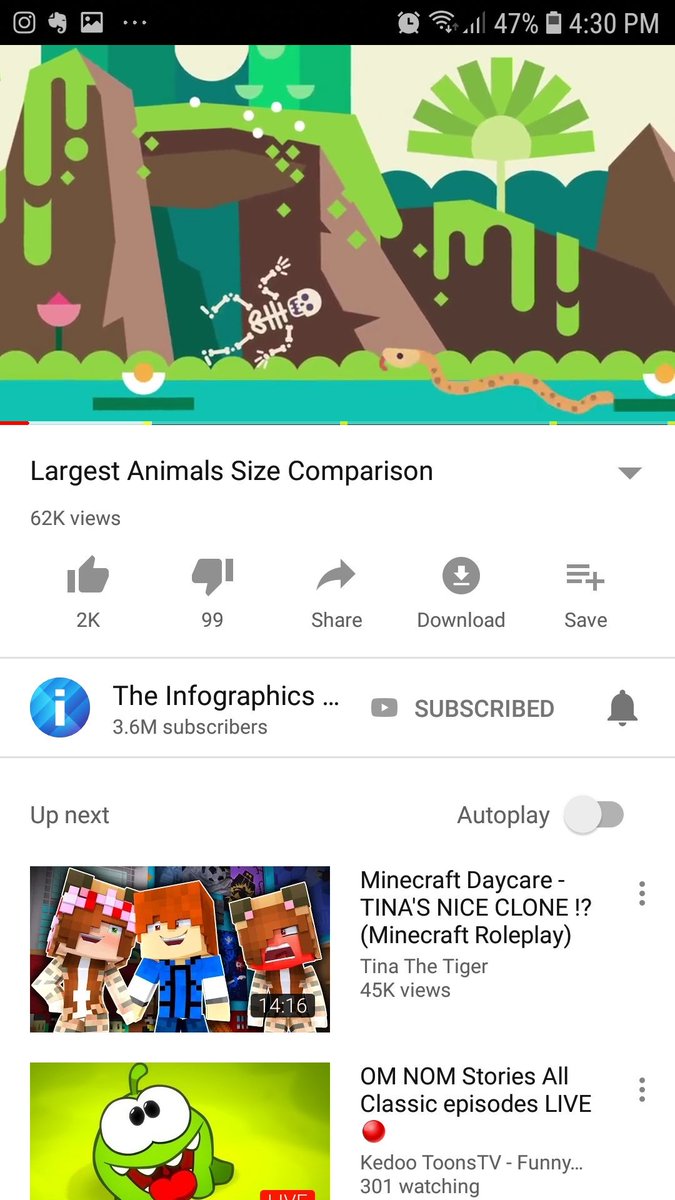This screenshot has height=1200, width=675.
Task: Open The Infographics channel avatar
Action: tap(60, 708)
